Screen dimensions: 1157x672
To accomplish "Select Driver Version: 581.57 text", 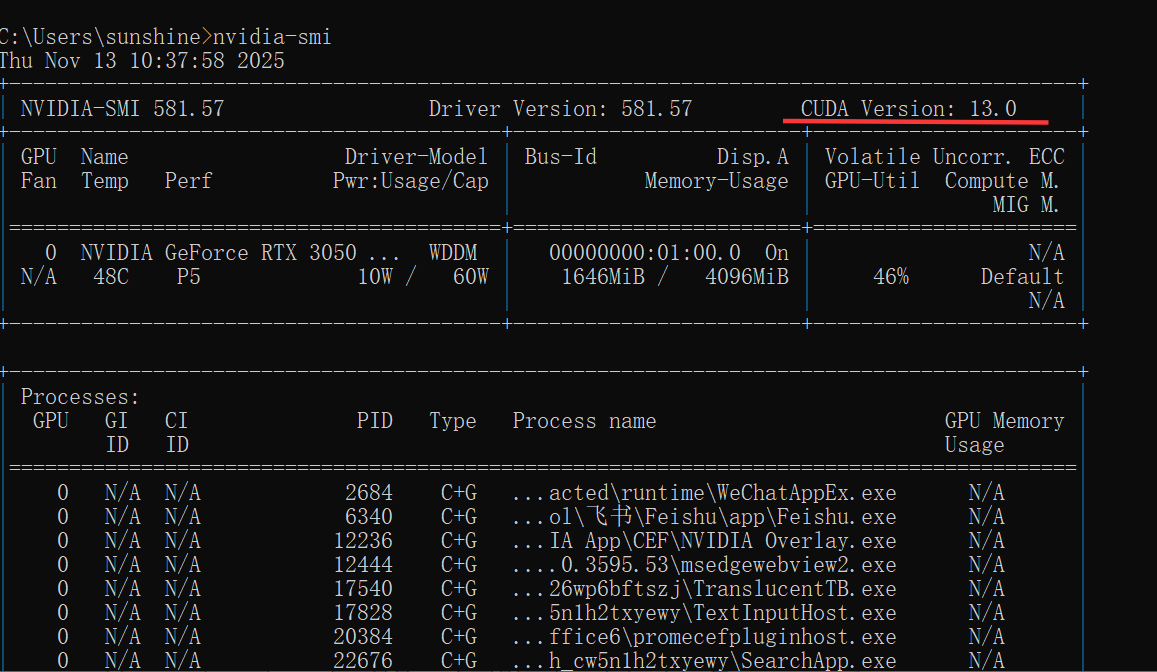I will 560,109.
